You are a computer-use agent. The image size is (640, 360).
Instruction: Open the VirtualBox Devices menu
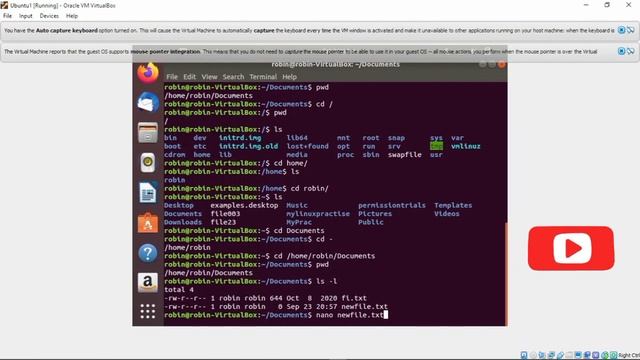[x=49, y=16]
